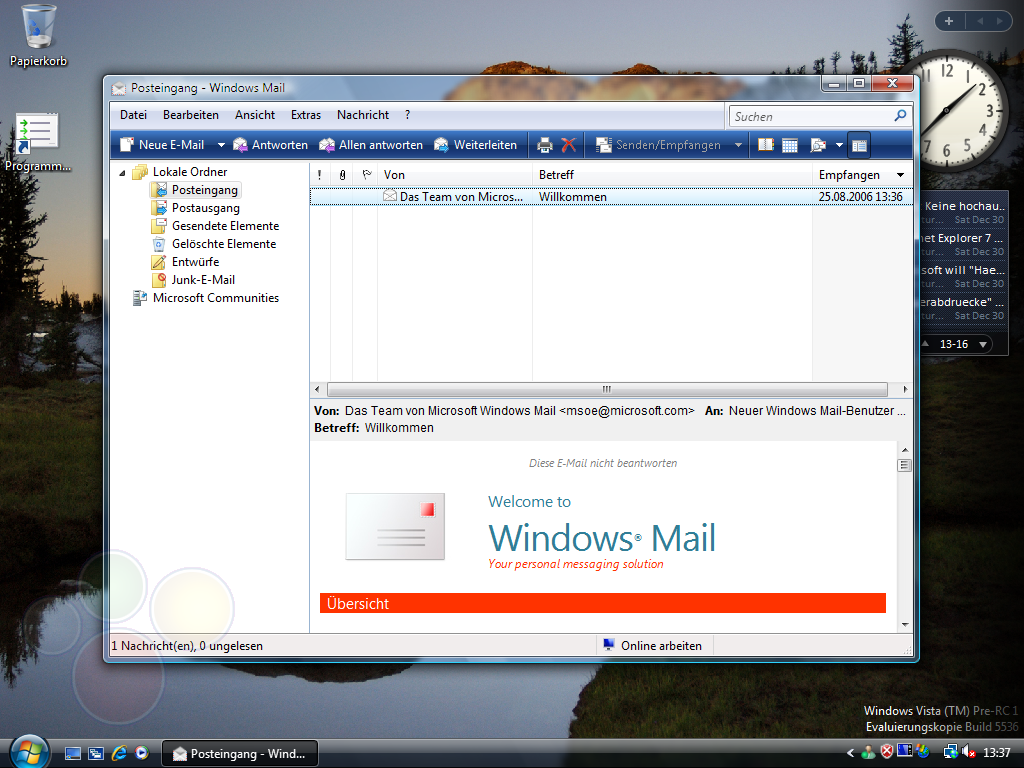The image size is (1024, 768).
Task: Open the ? help menu
Action: click(408, 115)
